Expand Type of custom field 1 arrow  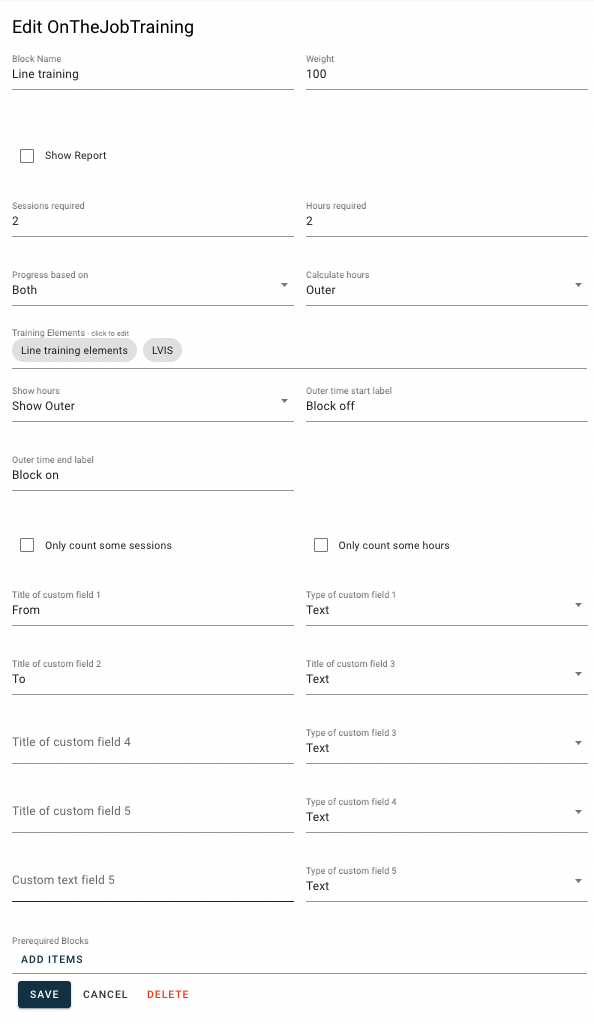[578, 605]
